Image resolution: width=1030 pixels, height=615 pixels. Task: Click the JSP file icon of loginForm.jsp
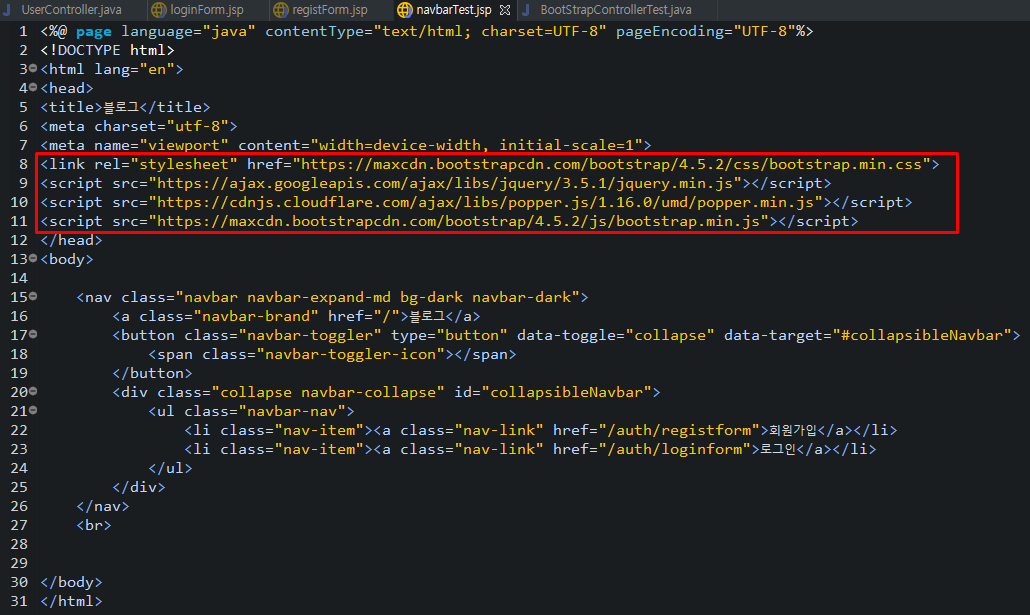pyautogui.click(x=158, y=10)
